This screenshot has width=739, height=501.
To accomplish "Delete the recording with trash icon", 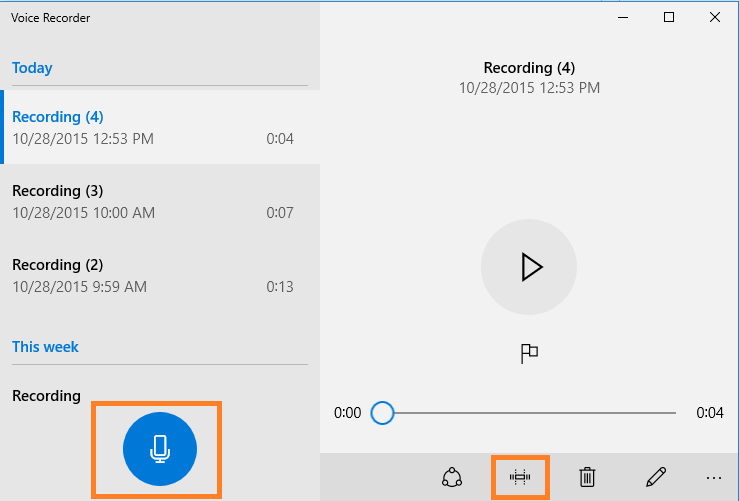I will click(587, 477).
